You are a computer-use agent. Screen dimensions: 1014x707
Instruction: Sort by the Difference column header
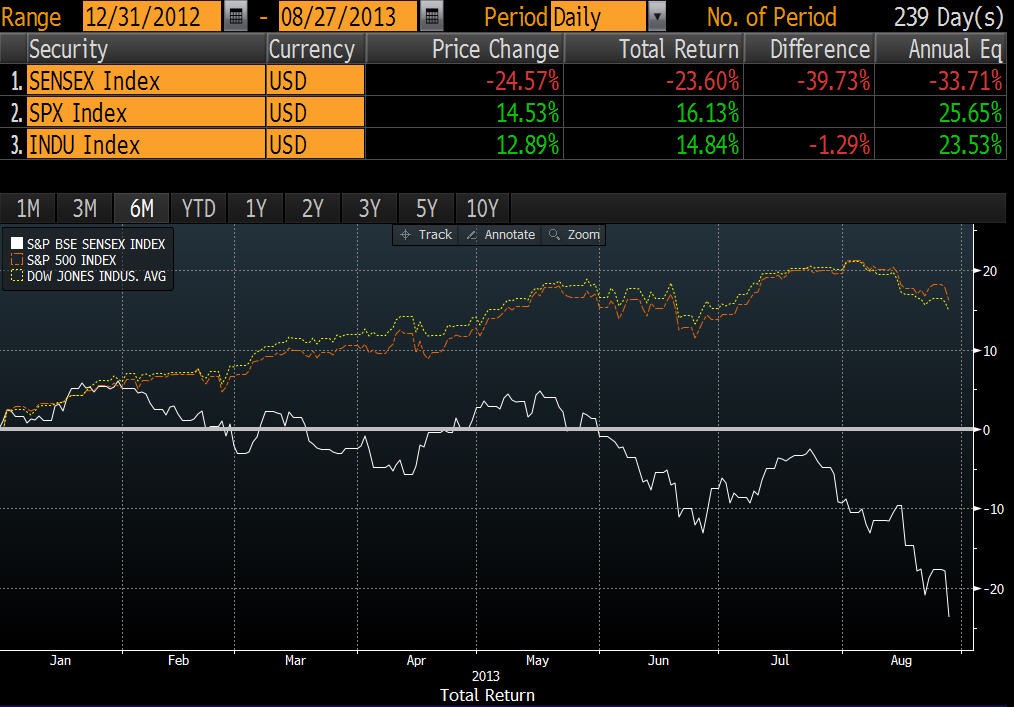coord(810,49)
